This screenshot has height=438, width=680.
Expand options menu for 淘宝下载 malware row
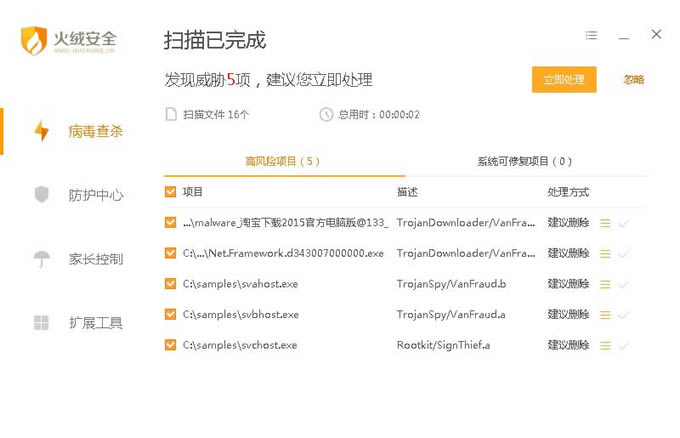[x=605, y=223]
